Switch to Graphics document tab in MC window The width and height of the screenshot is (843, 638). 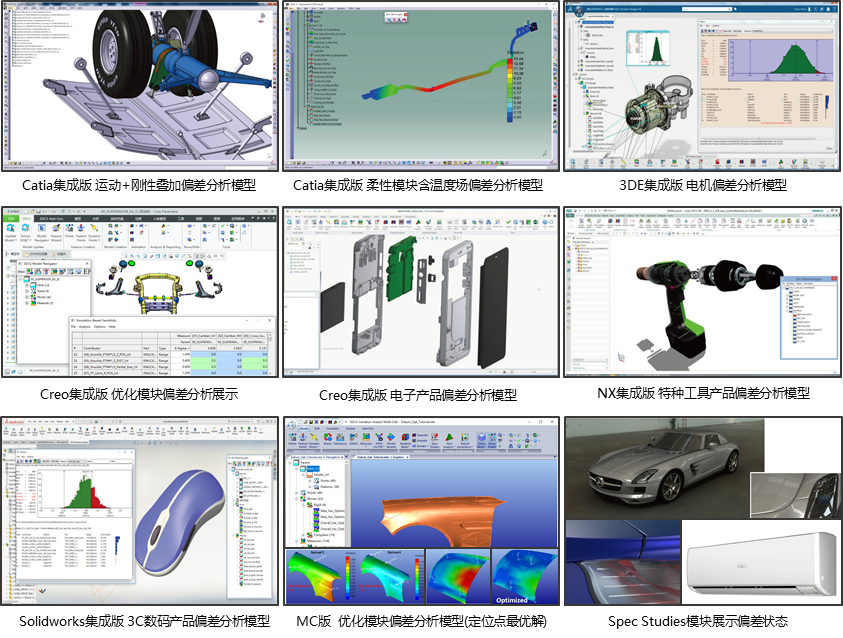382,457
